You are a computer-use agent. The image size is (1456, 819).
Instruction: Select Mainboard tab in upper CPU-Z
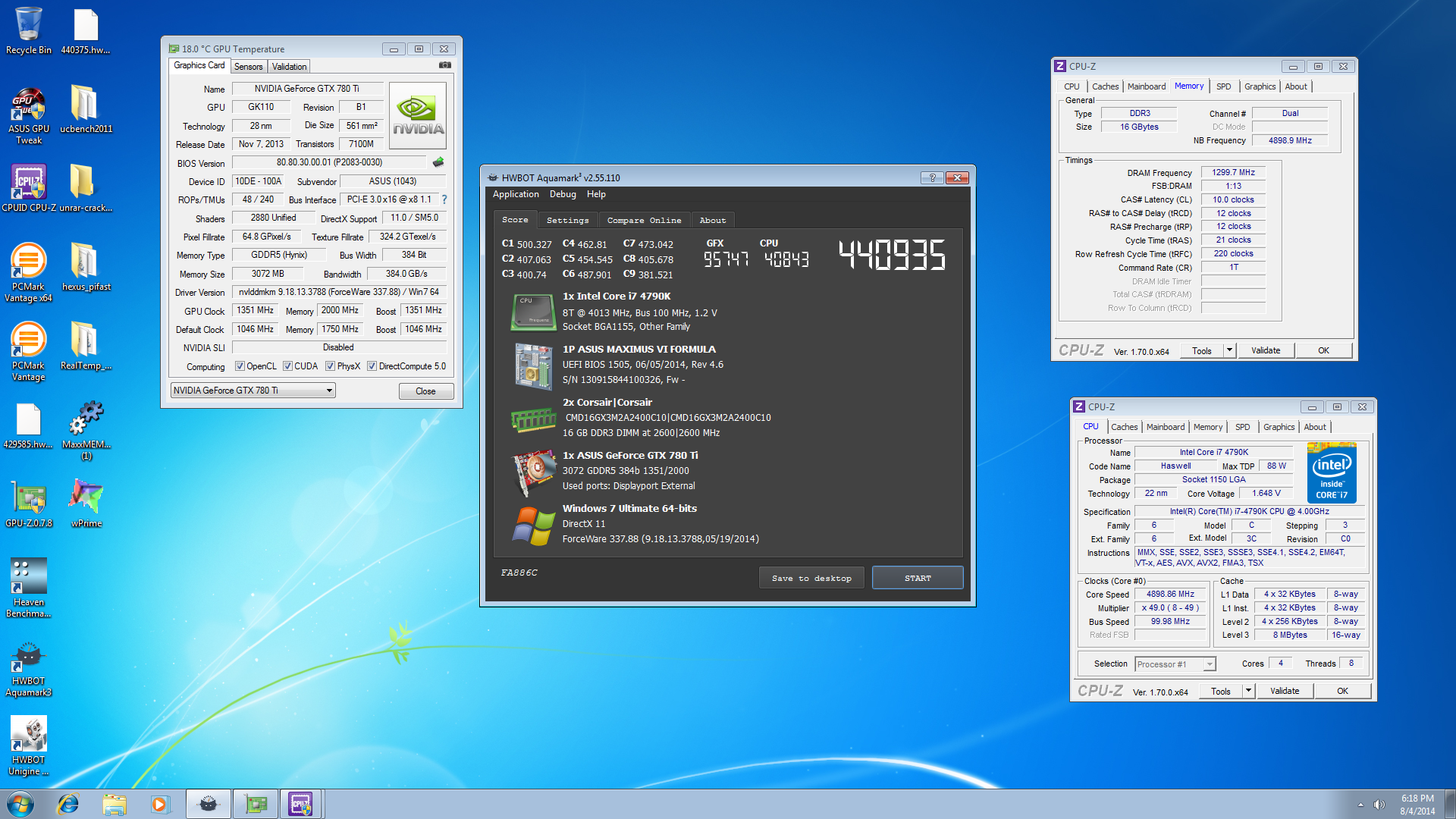click(x=1146, y=86)
